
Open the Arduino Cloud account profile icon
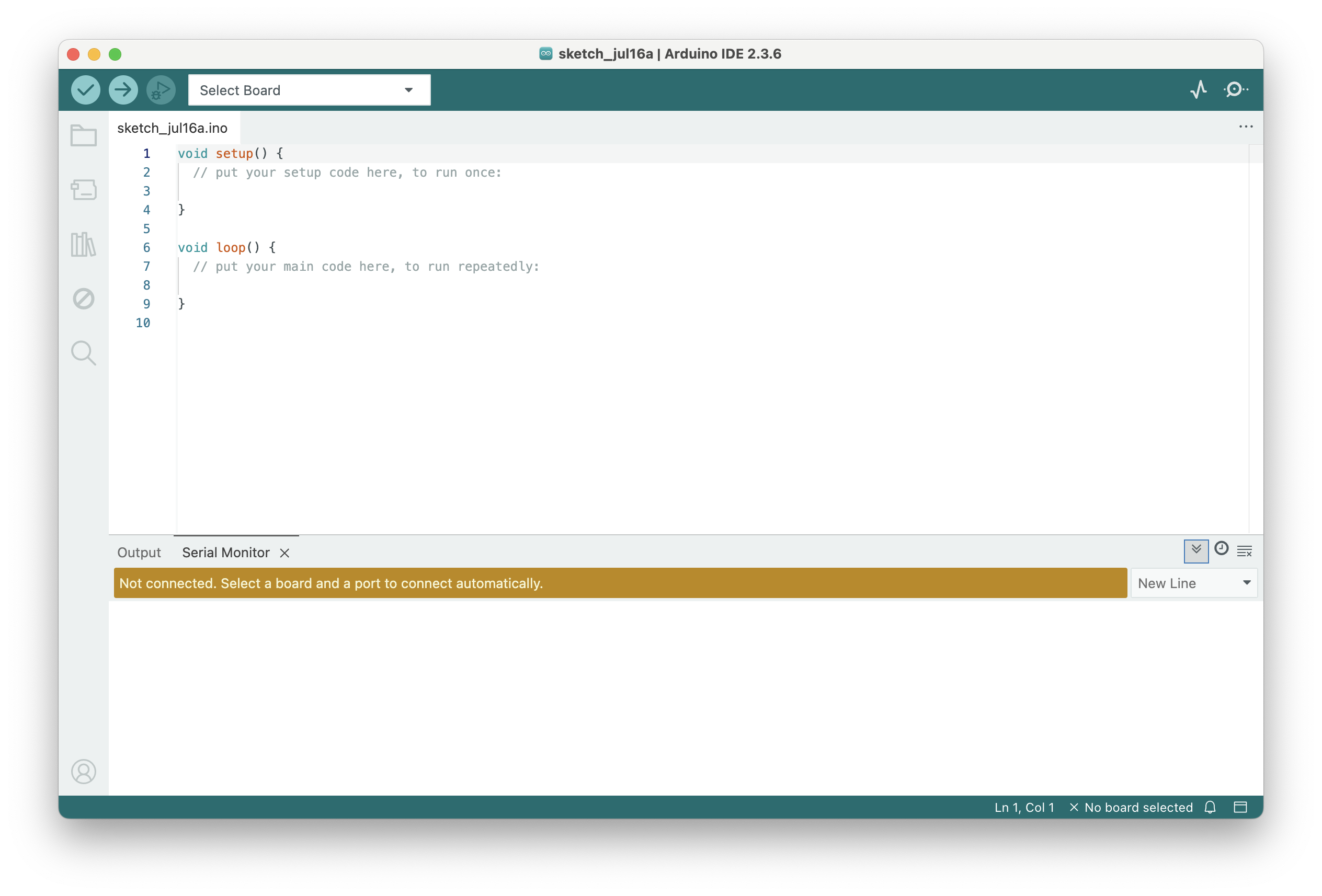point(84,772)
